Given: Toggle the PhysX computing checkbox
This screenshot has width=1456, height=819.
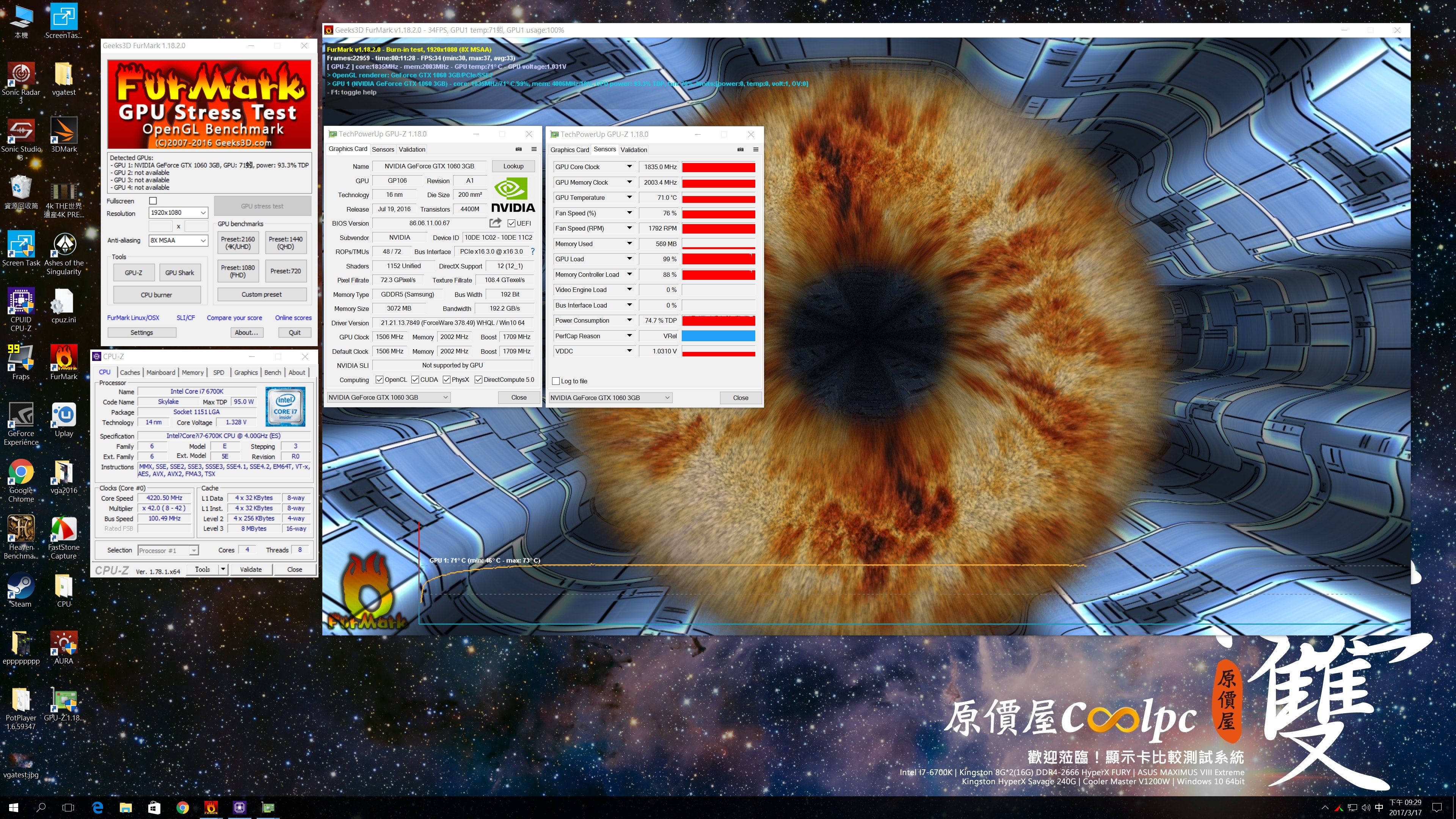Looking at the screenshot, I should (x=447, y=380).
